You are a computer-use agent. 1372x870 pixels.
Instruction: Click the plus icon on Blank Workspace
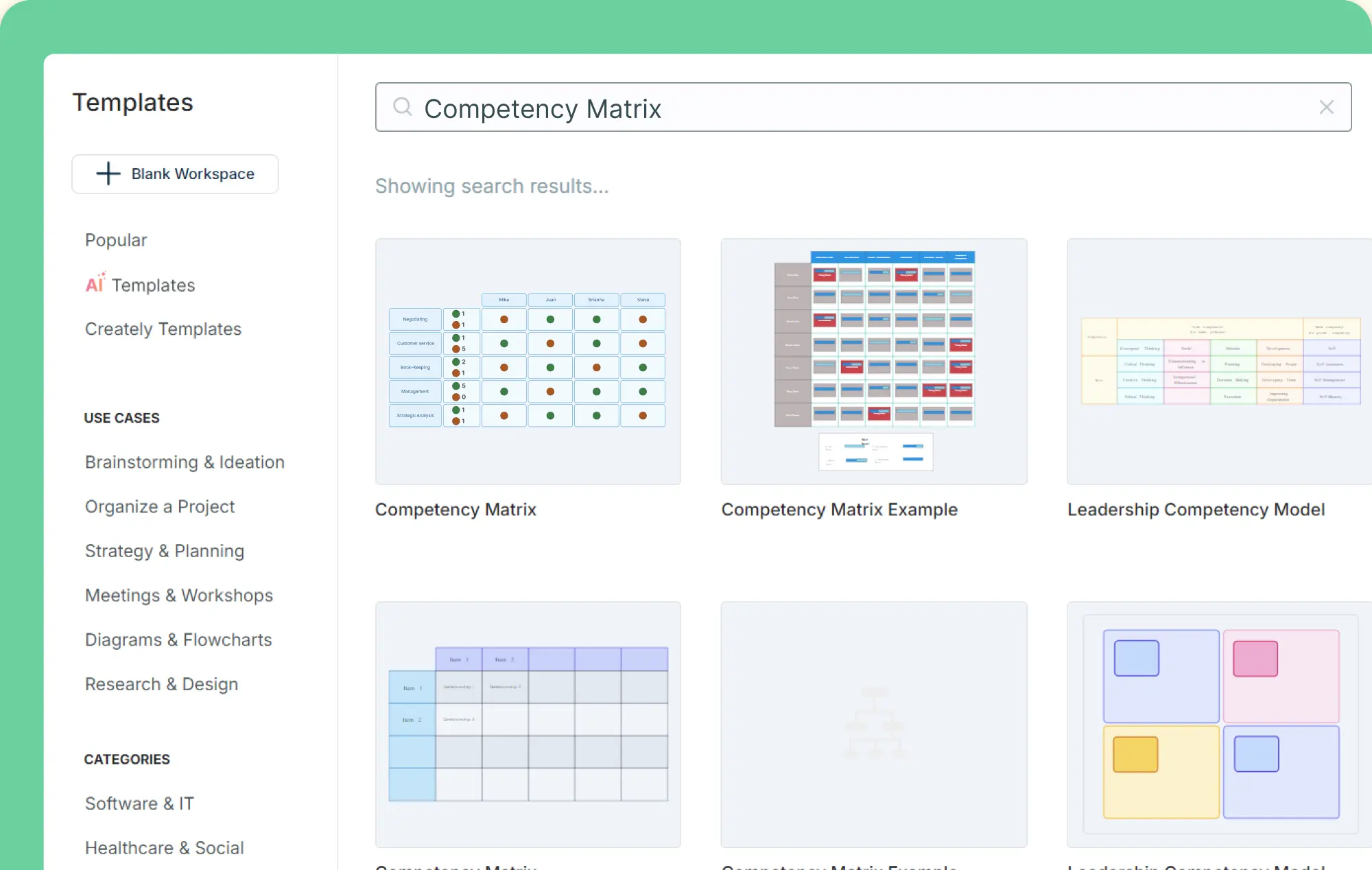point(108,174)
